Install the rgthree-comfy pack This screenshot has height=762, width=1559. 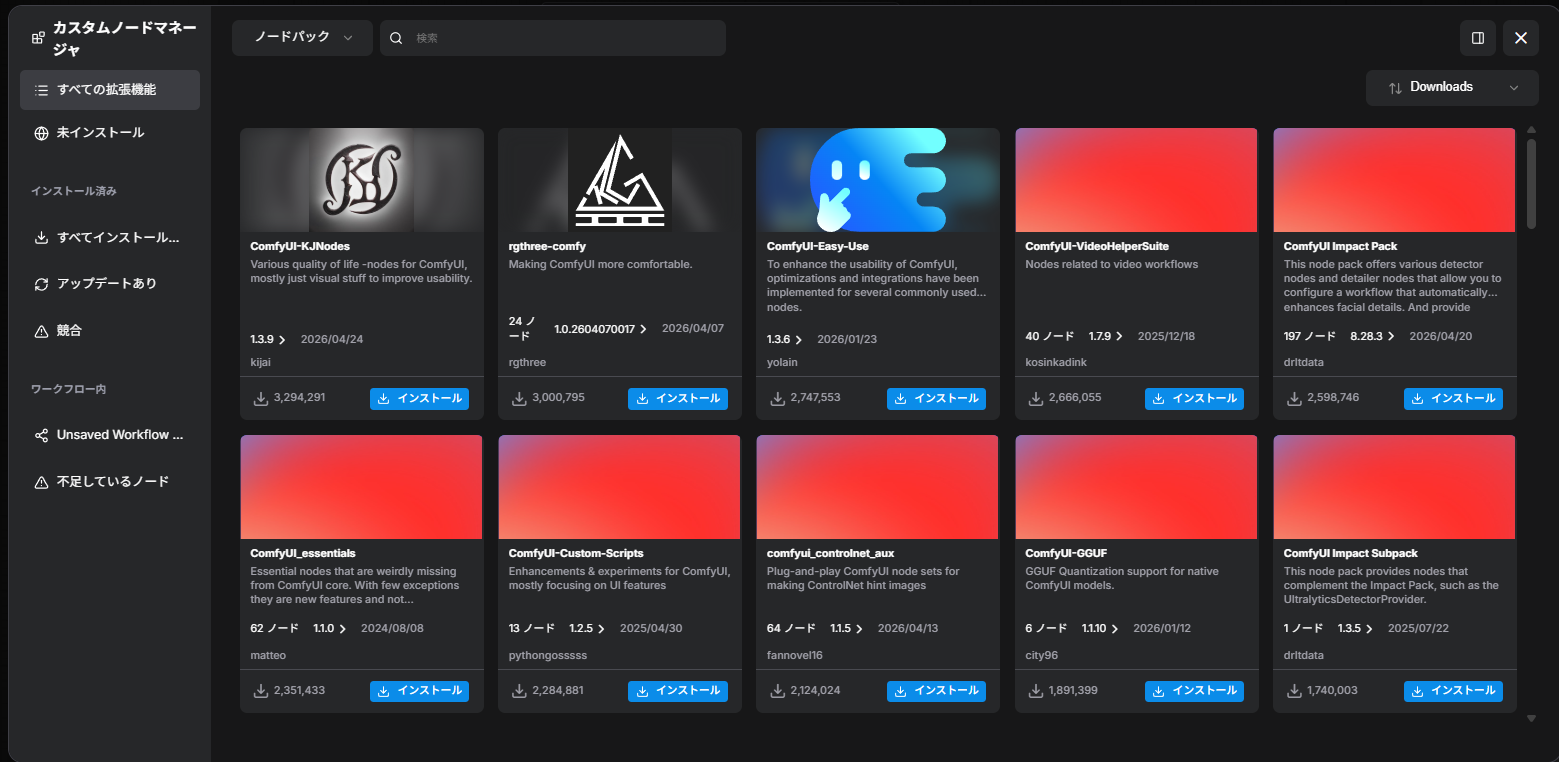[x=678, y=398]
